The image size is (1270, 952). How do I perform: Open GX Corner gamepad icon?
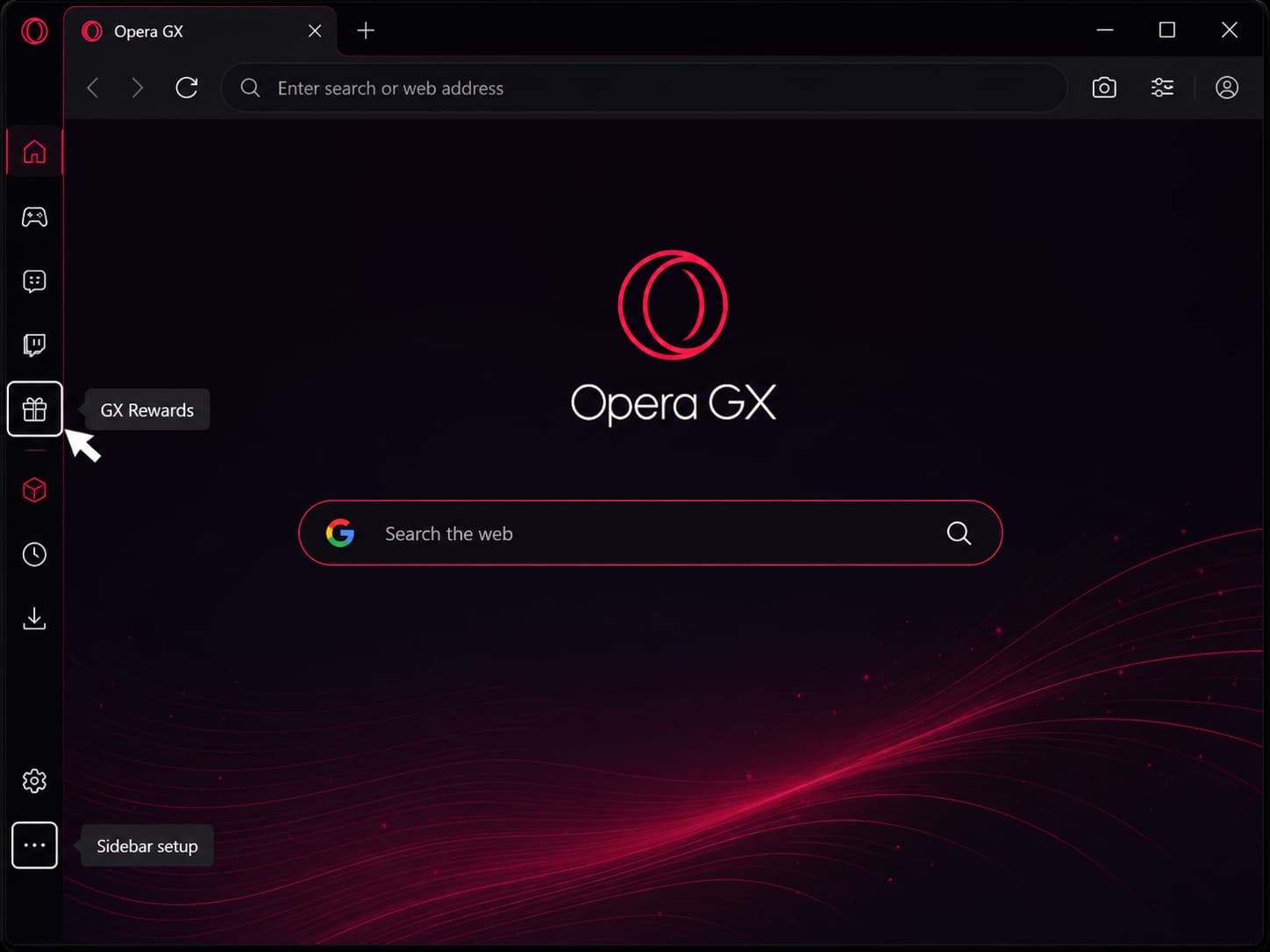click(34, 217)
